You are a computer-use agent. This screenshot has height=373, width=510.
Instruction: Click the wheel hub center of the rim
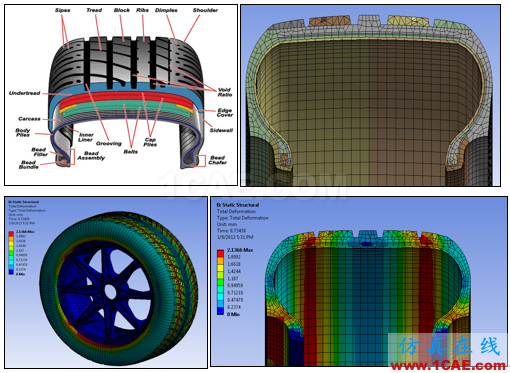[x=110, y=292]
